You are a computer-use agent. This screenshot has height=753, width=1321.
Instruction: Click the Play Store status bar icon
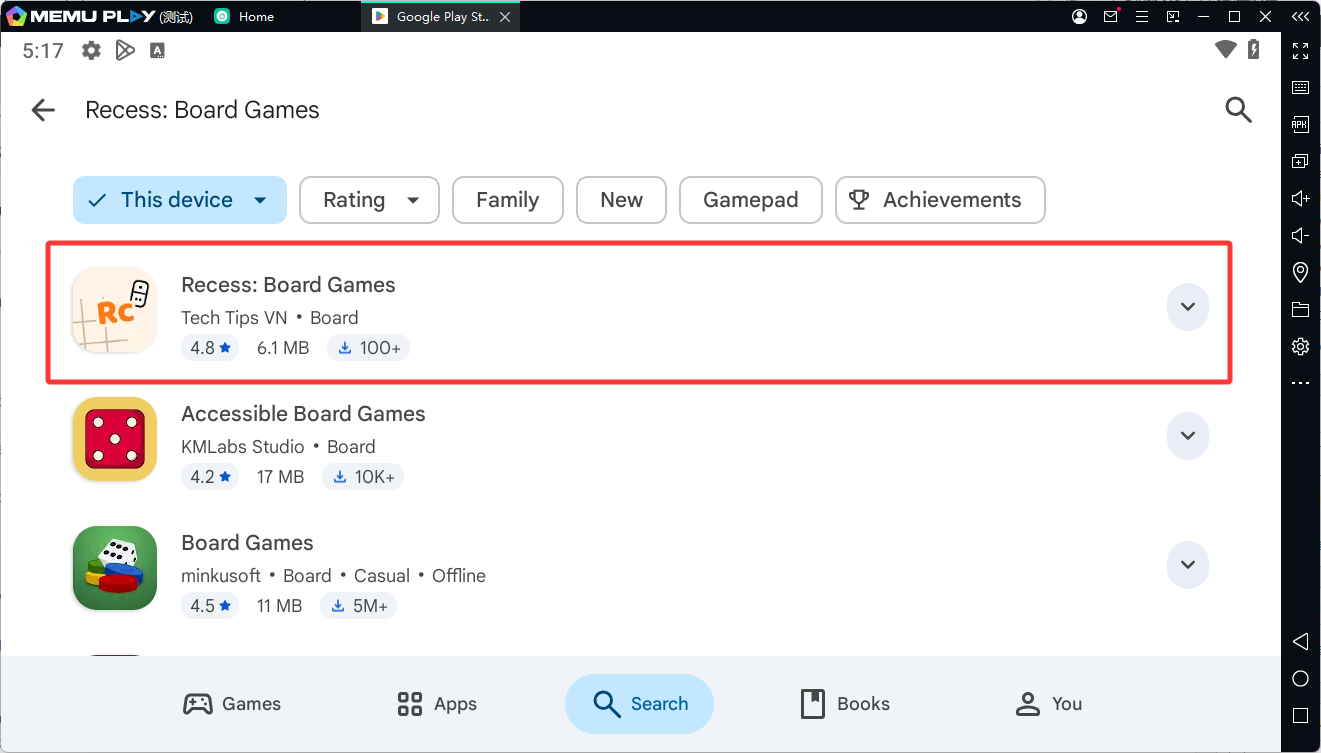pos(125,50)
